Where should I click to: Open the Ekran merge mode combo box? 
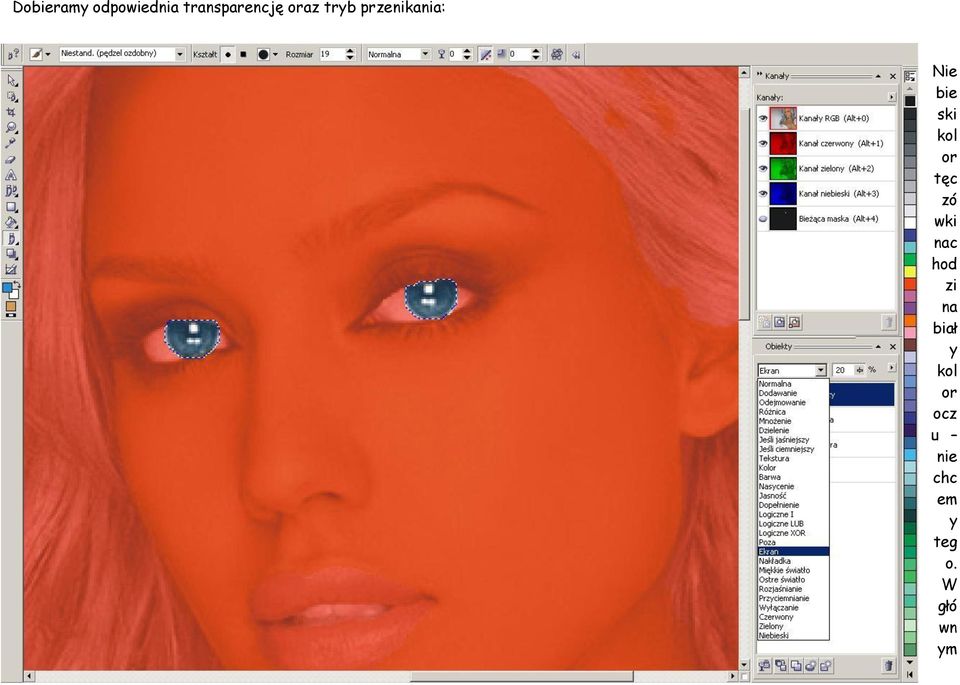pos(792,370)
